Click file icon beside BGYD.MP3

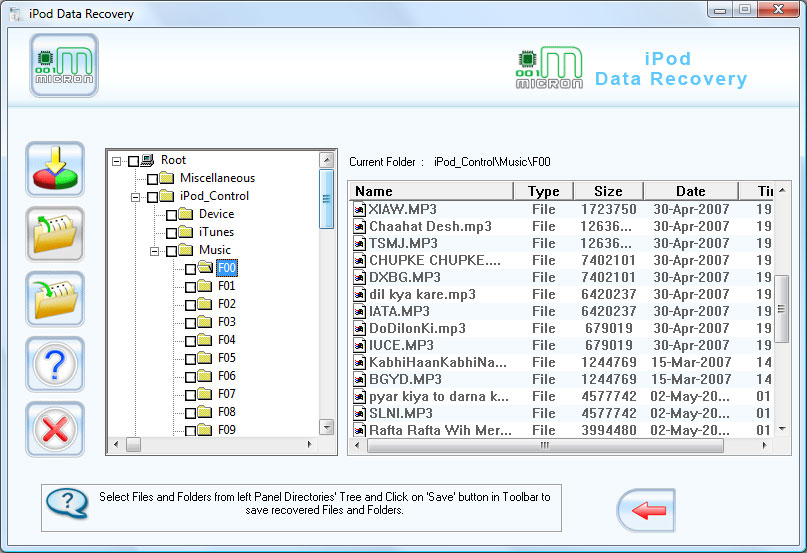359,379
